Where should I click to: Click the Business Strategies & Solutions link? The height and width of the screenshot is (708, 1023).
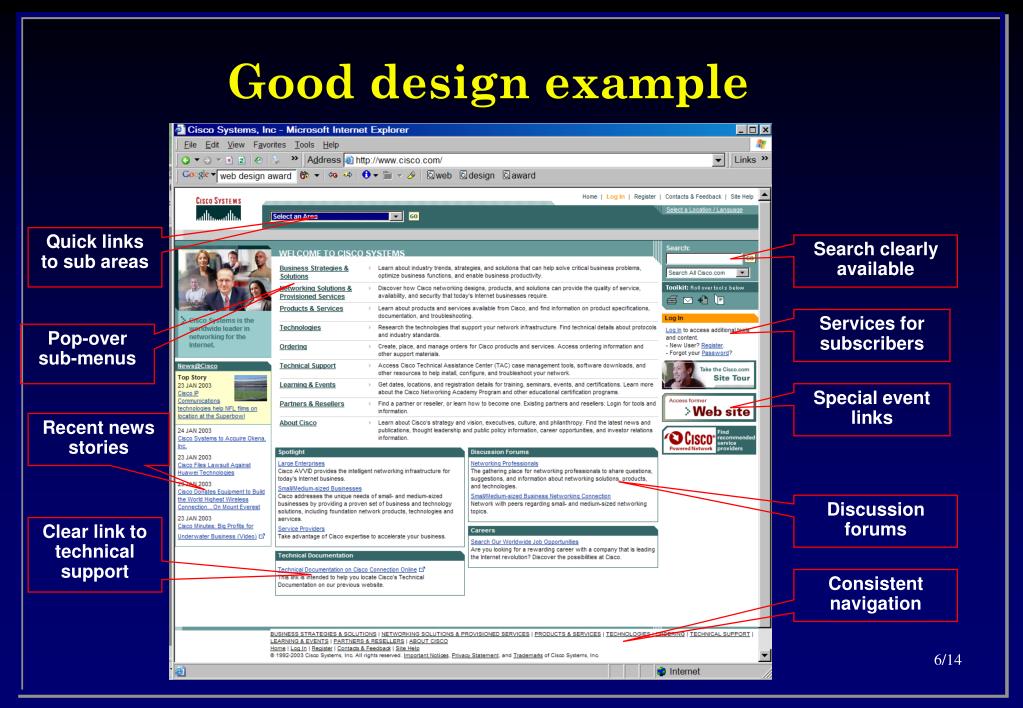click(x=314, y=272)
